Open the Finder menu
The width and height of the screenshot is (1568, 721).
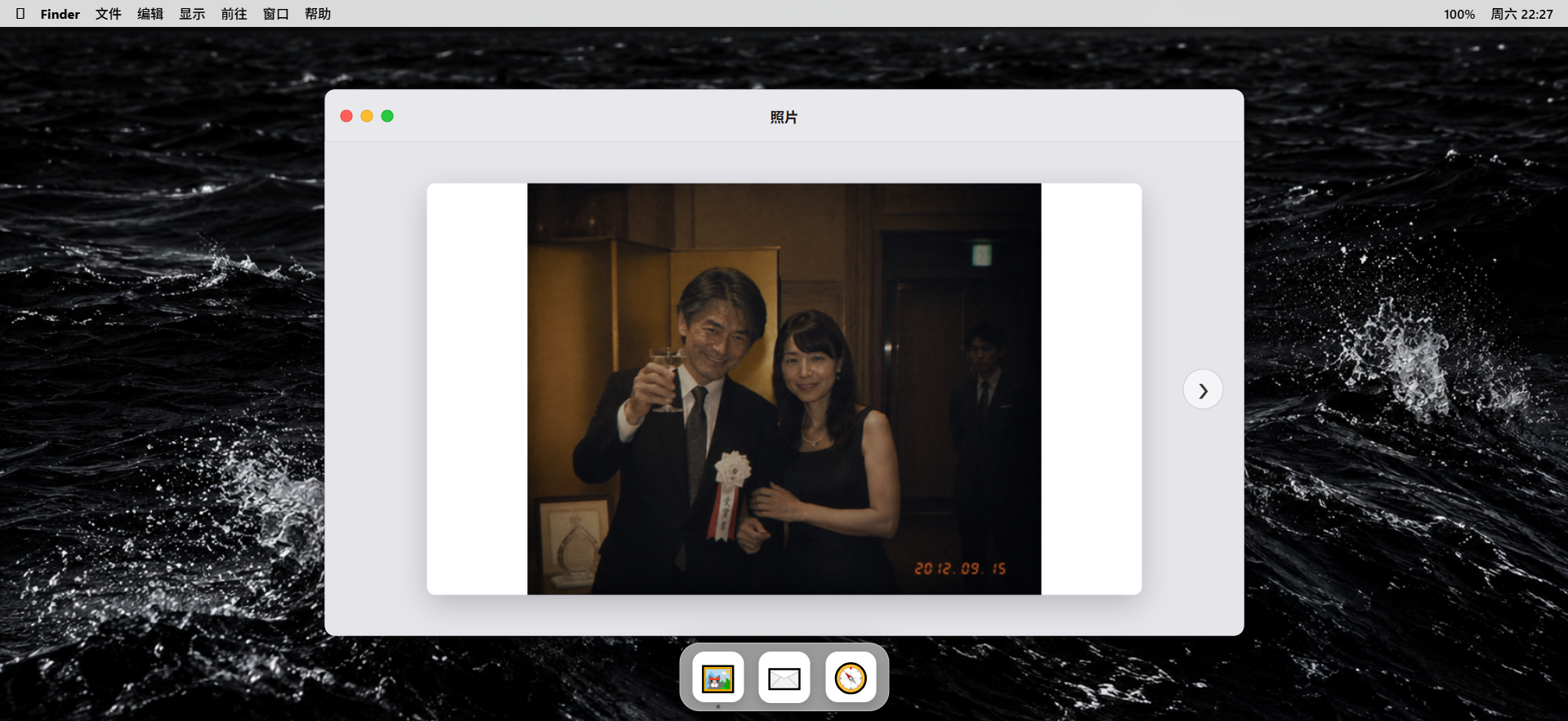(60, 14)
